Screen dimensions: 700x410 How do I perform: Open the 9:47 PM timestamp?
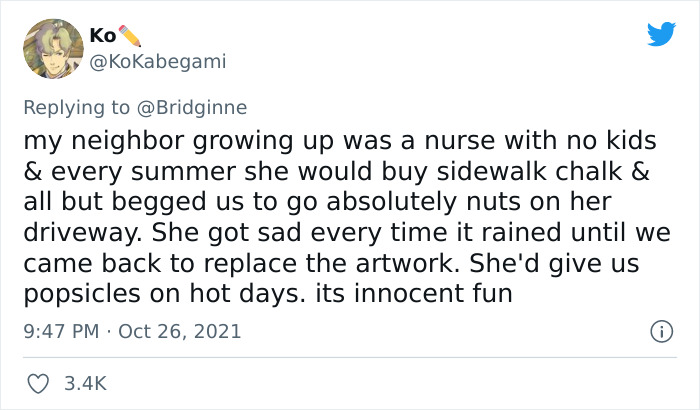click(x=59, y=331)
